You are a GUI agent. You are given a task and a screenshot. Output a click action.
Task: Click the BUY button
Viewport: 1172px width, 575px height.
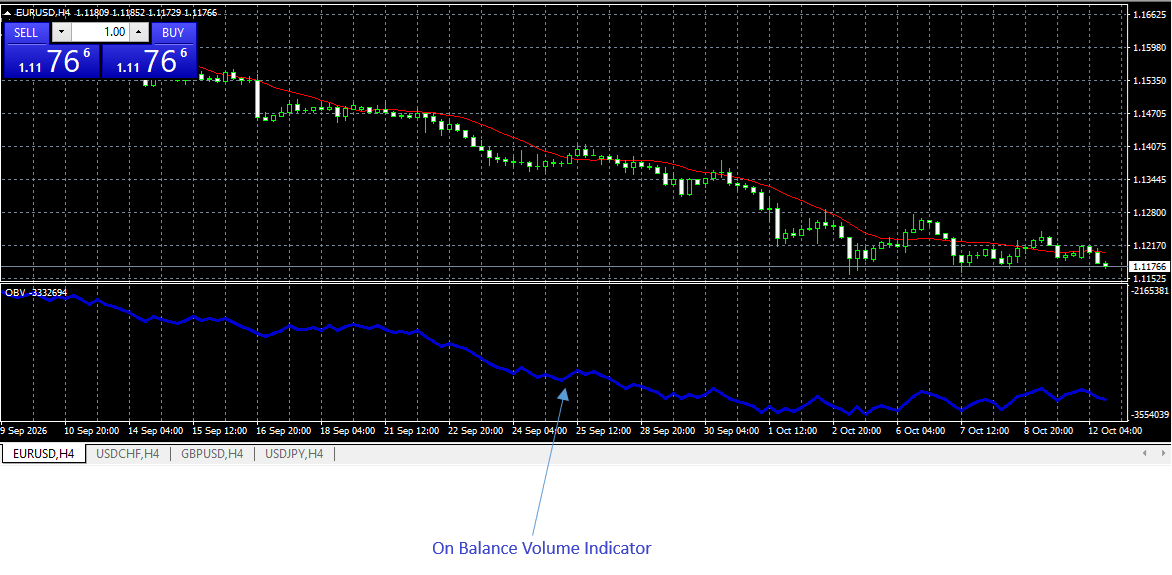click(173, 33)
